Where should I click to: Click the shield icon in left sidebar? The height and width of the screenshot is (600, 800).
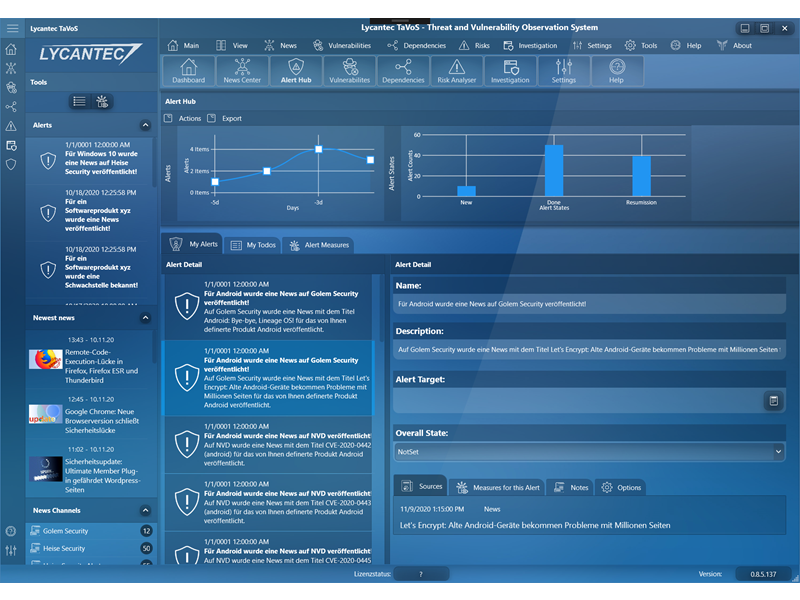point(11,164)
